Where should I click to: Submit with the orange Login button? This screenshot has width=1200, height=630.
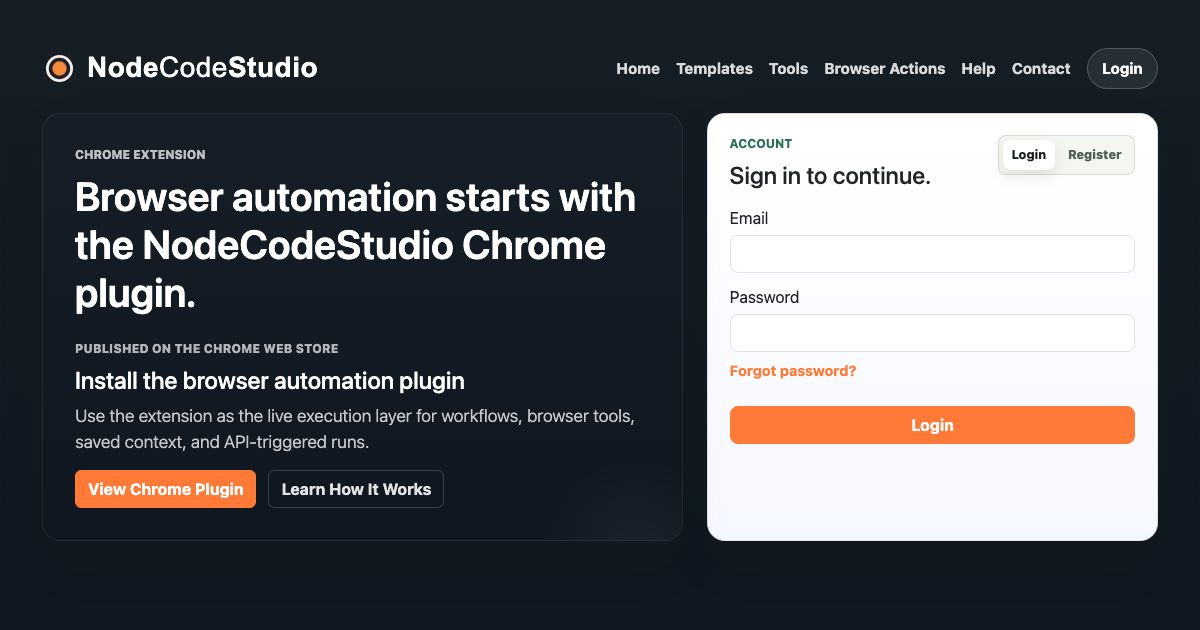click(932, 425)
